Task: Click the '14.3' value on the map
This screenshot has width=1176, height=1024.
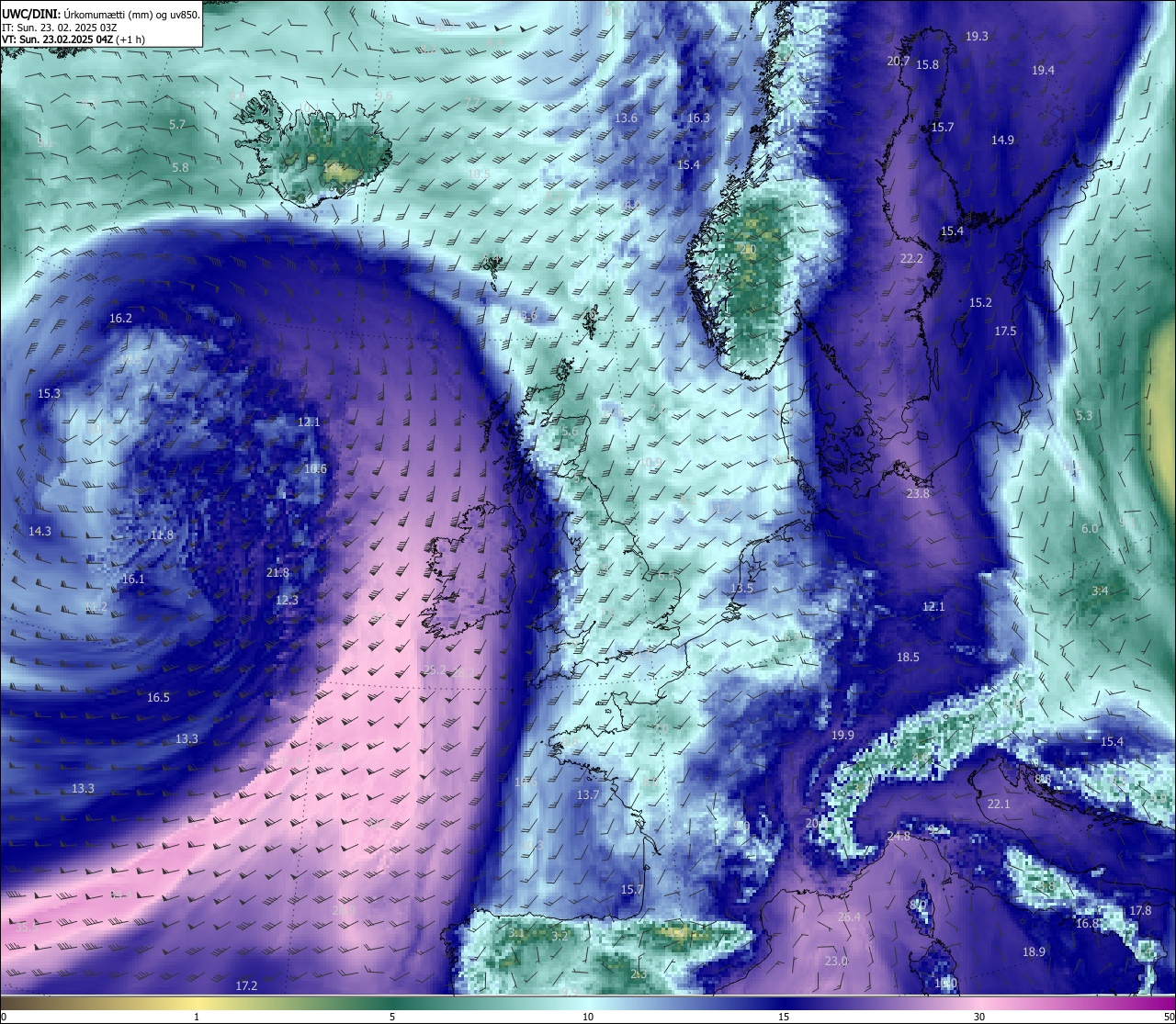Action: pos(40,532)
